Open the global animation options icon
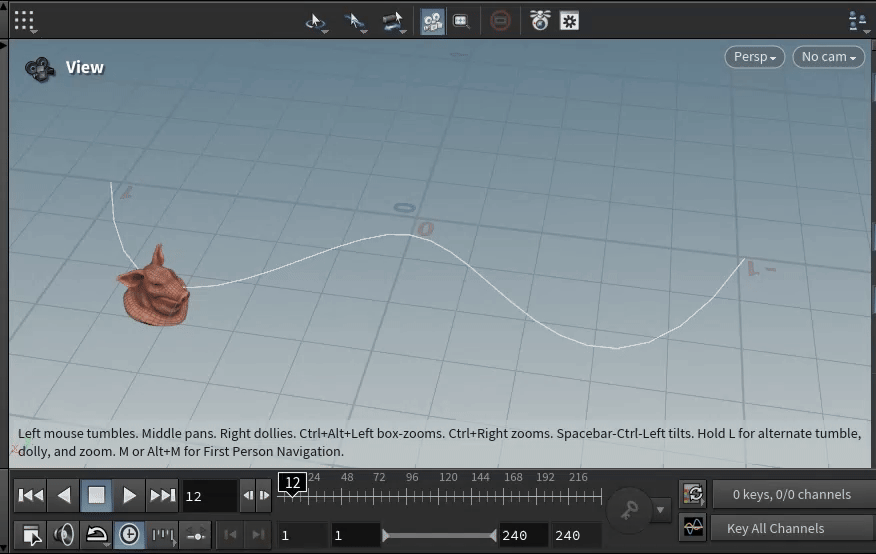This screenshot has width=876, height=554. coord(31,535)
